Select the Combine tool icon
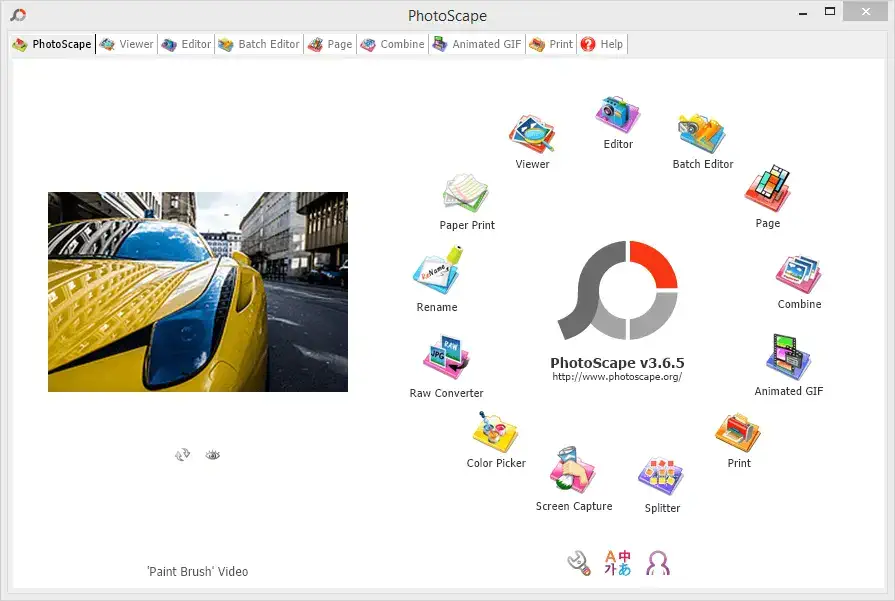Viewport: 895px width, 601px height. [797, 273]
